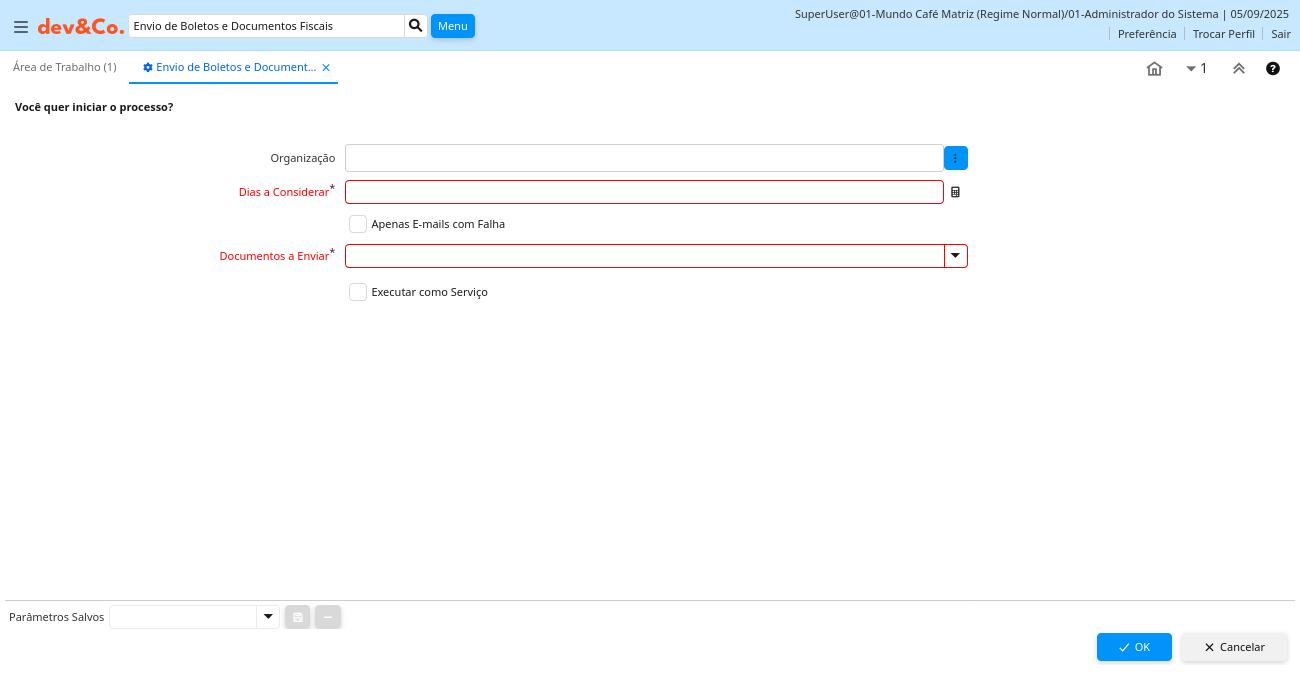Click the remove saved parameters icon
The image size is (1300, 674).
coord(328,617)
